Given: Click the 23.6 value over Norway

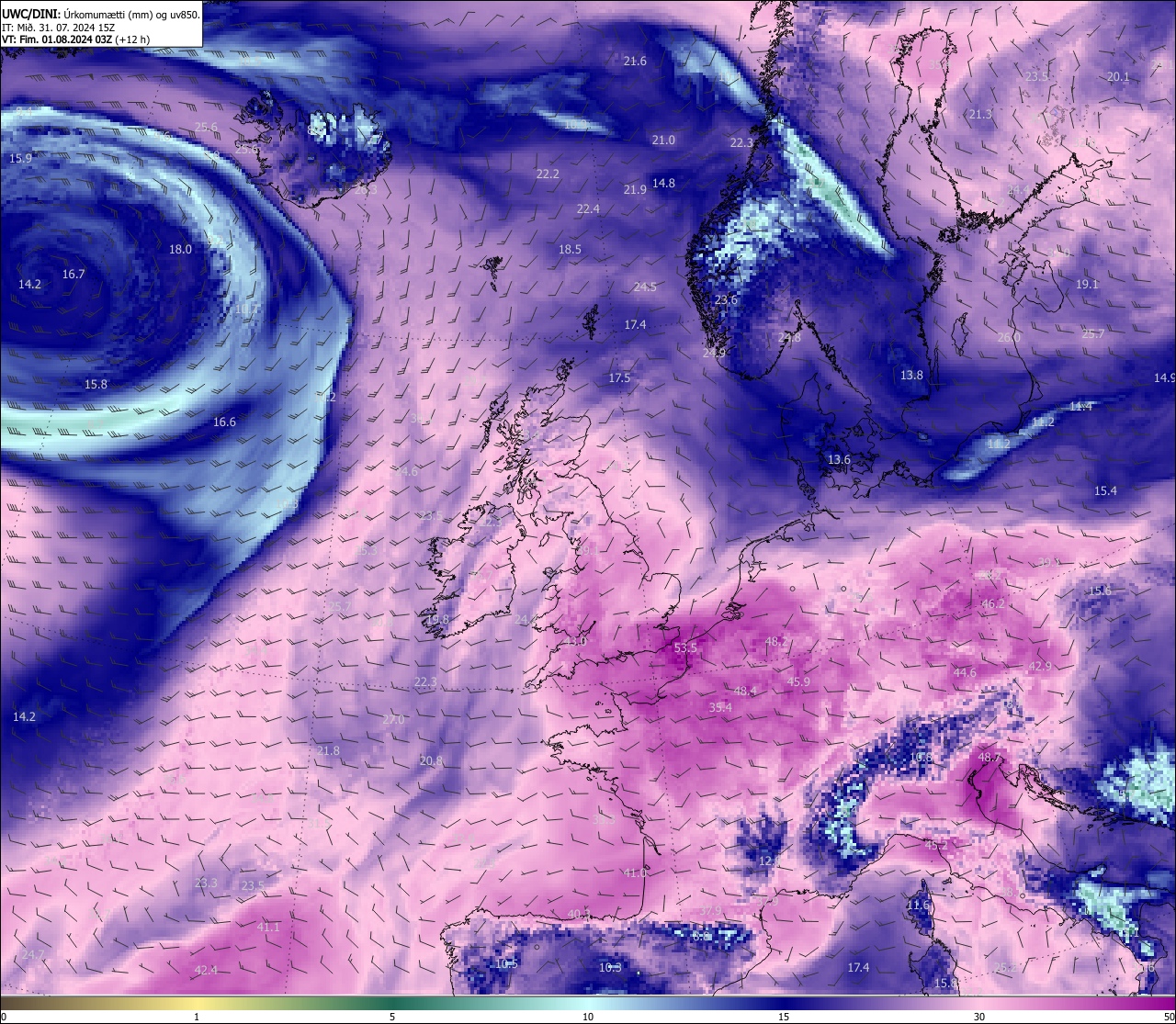Looking at the screenshot, I should click(726, 300).
